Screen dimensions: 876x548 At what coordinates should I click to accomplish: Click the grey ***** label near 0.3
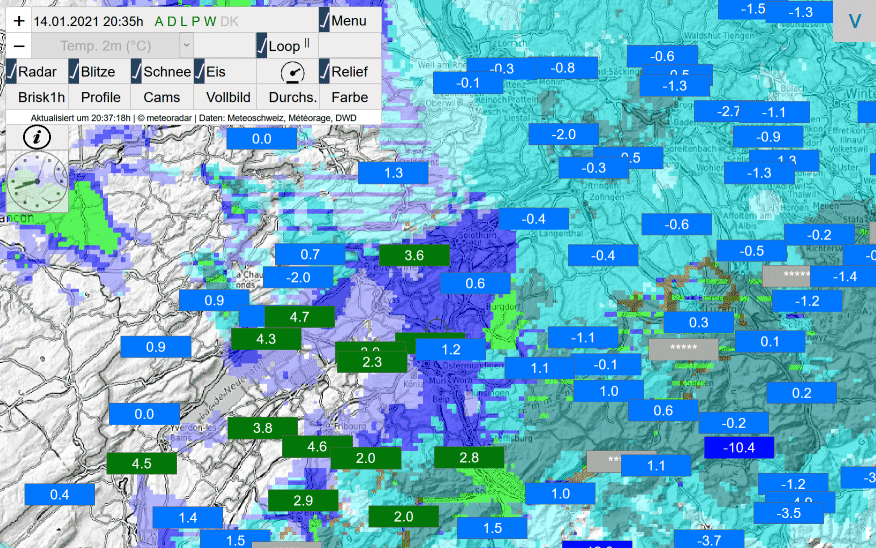683,349
